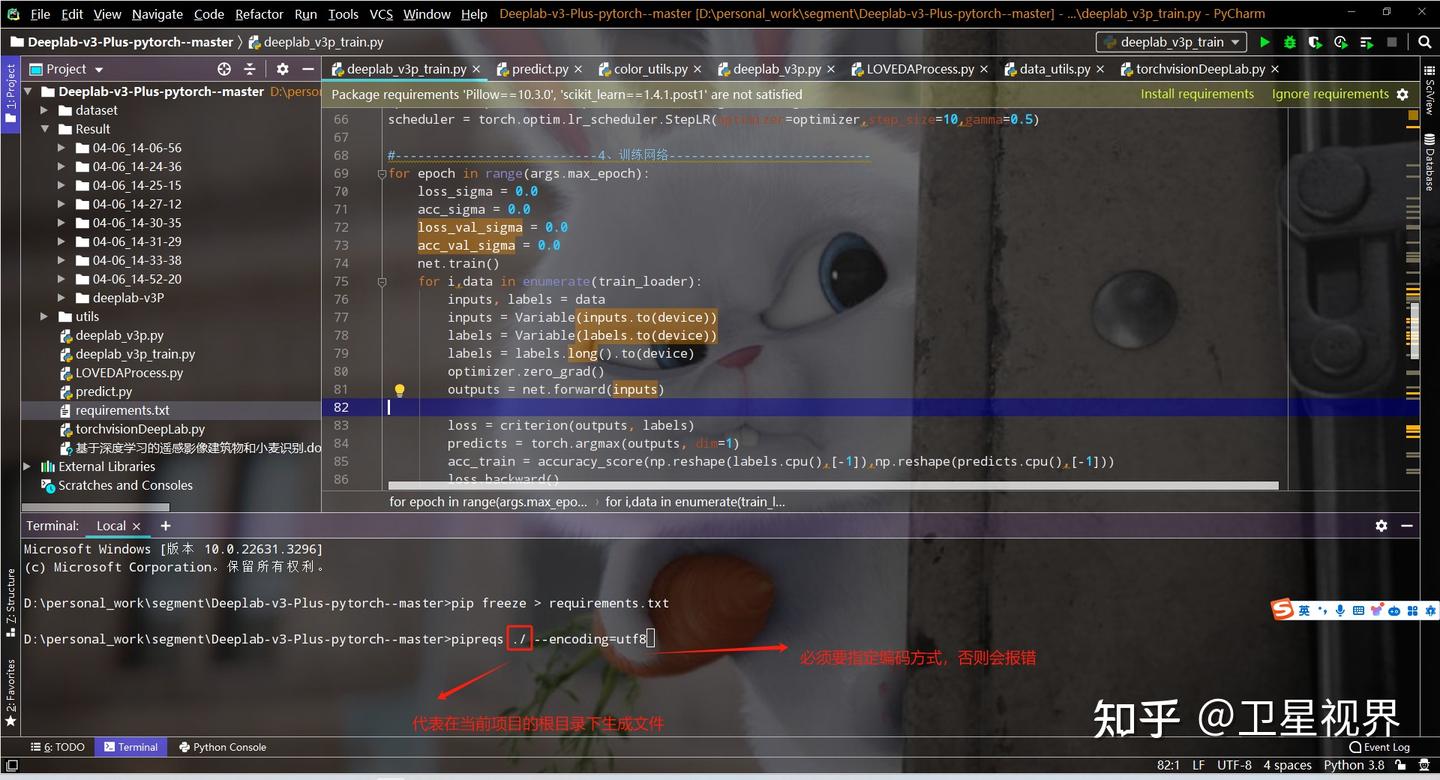Toggle the file write-lock icon in status bar
Image resolution: width=1440 pixels, height=780 pixels.
[1402, 765]
